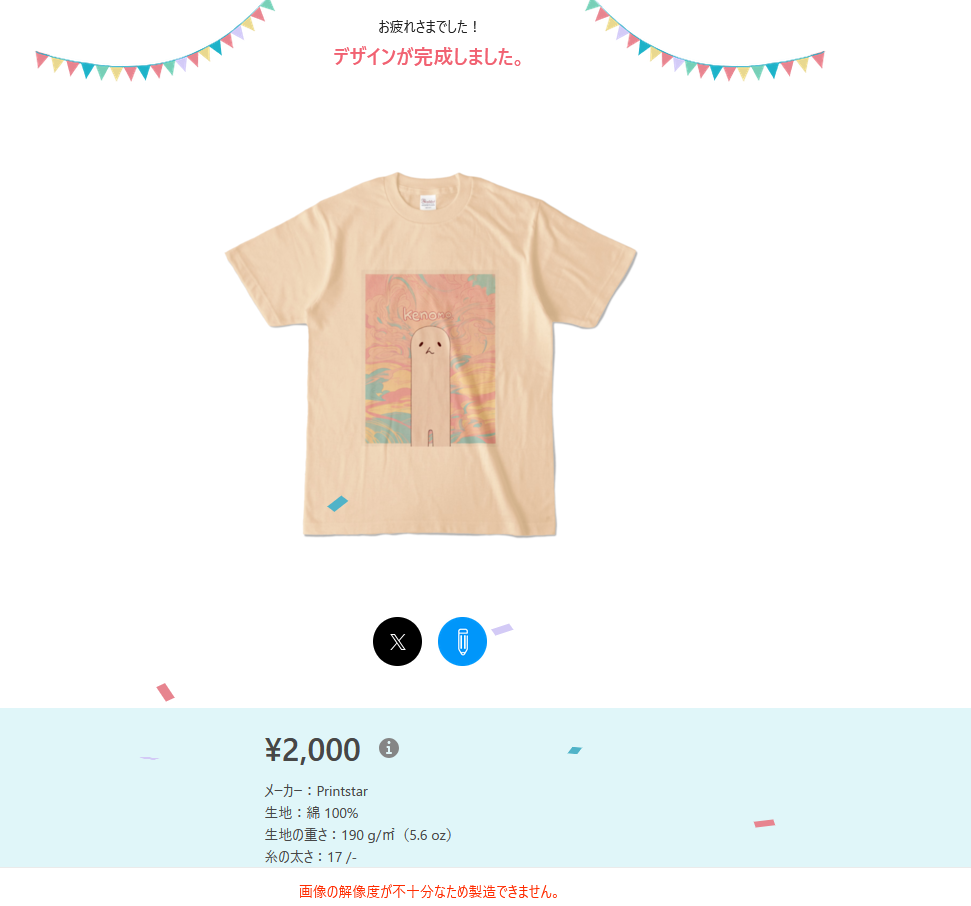Click the collar tag on the T-shirt
The image size is (971, 906).
(x=428, y=202)
